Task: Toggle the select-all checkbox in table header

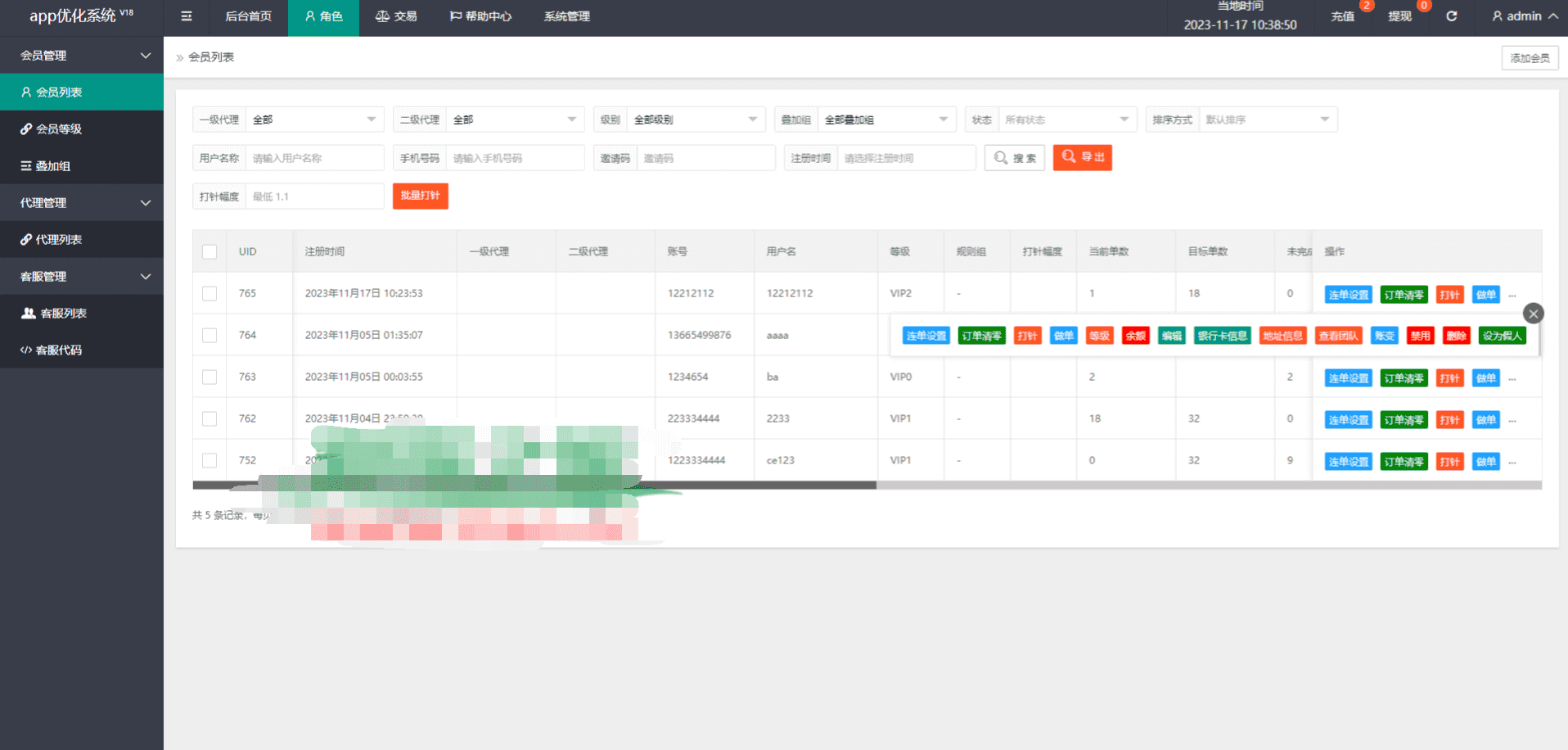Action: click(210, 252)
